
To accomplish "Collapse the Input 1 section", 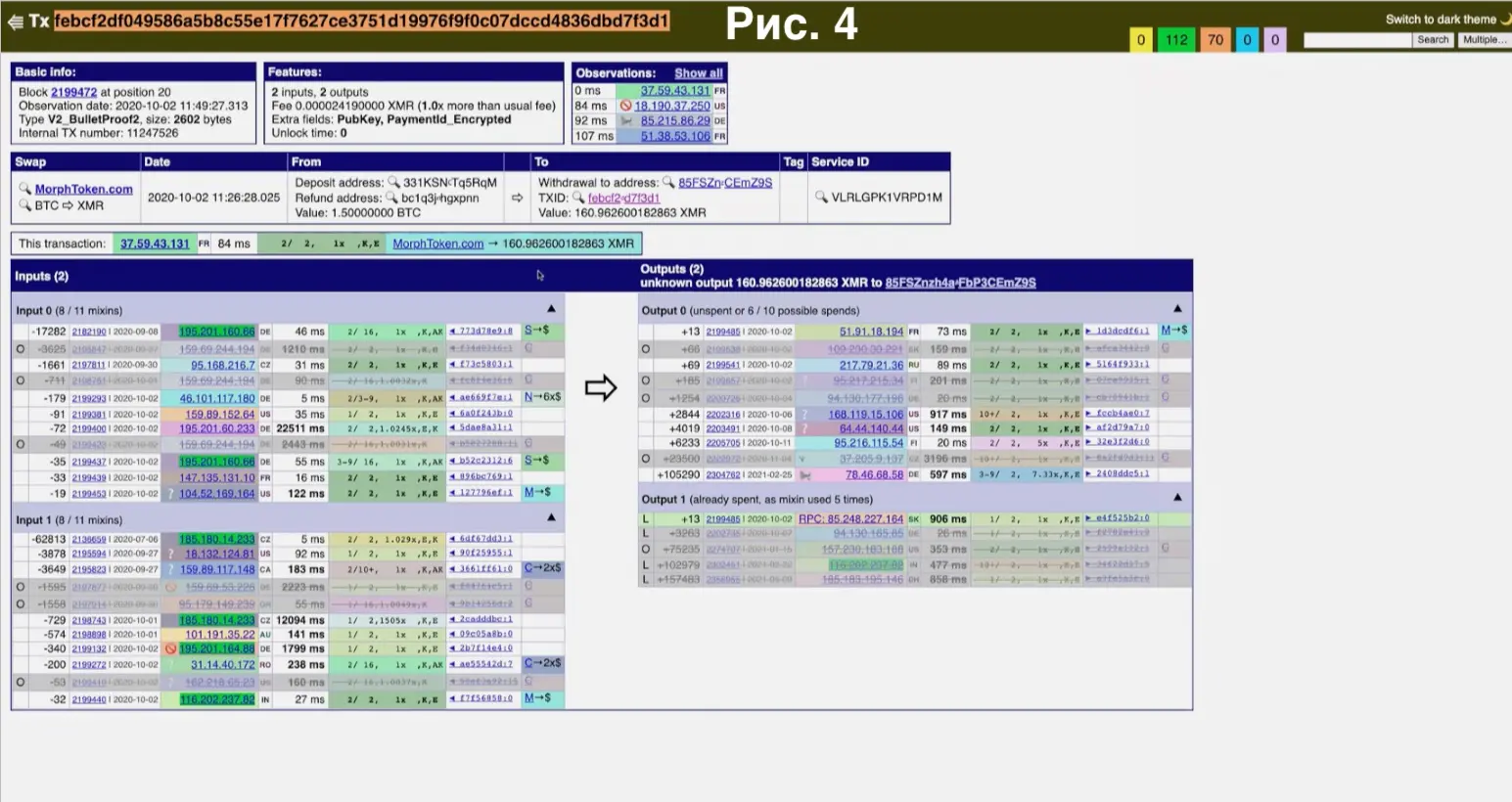I will pos(551,517).
